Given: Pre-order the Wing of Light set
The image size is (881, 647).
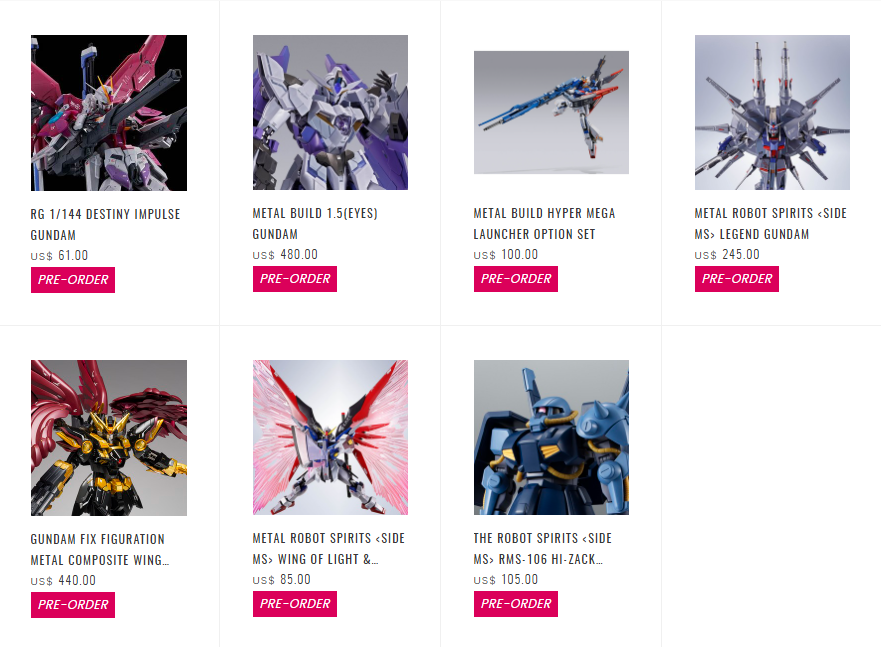Looking at the screenshot, I should pos(295,604).
